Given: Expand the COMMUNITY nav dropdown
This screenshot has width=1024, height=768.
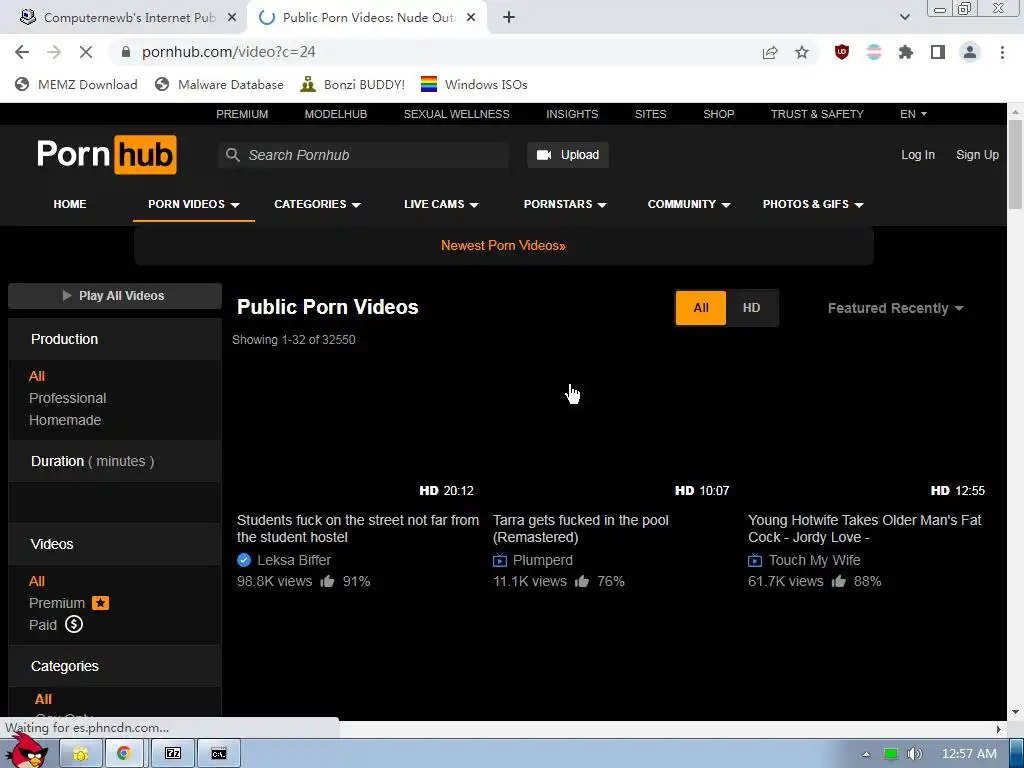Looking at the screenshot, I should point(688,204).
